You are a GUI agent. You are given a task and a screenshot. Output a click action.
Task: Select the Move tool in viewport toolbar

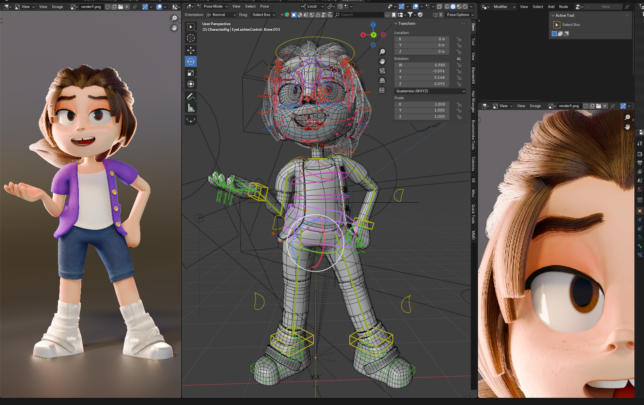coord(191,49)
